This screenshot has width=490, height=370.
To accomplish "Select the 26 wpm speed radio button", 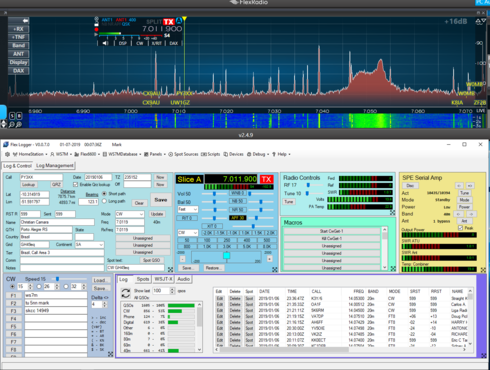I will coord(39,286).
